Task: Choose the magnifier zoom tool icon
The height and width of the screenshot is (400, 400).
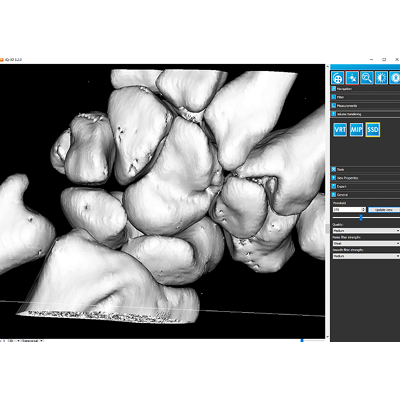Action: (x=367, y=78)
